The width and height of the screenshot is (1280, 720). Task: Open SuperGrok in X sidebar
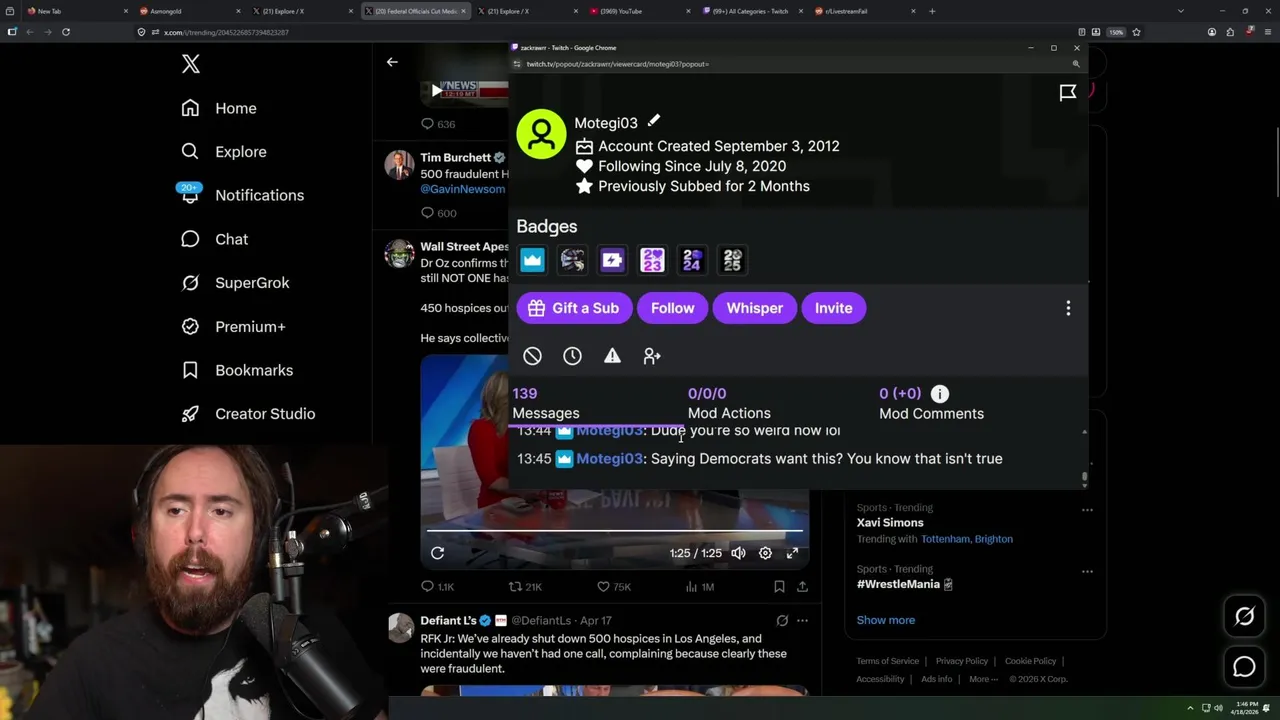pos(236,283)
